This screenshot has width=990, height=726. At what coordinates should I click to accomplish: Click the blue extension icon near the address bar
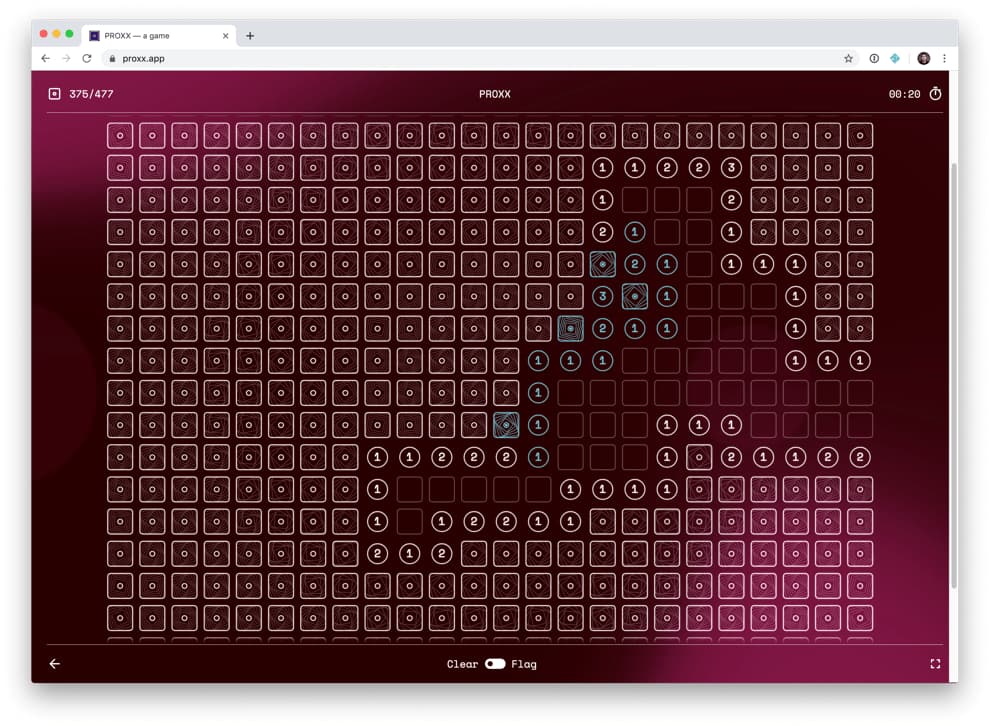pos(895,58)
